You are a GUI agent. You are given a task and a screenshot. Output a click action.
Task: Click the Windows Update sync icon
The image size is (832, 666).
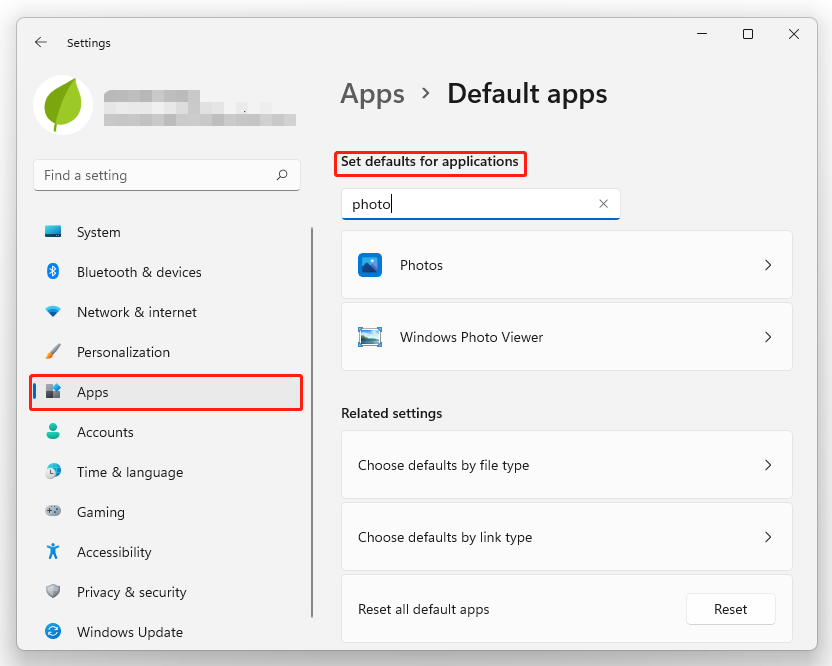53,632
